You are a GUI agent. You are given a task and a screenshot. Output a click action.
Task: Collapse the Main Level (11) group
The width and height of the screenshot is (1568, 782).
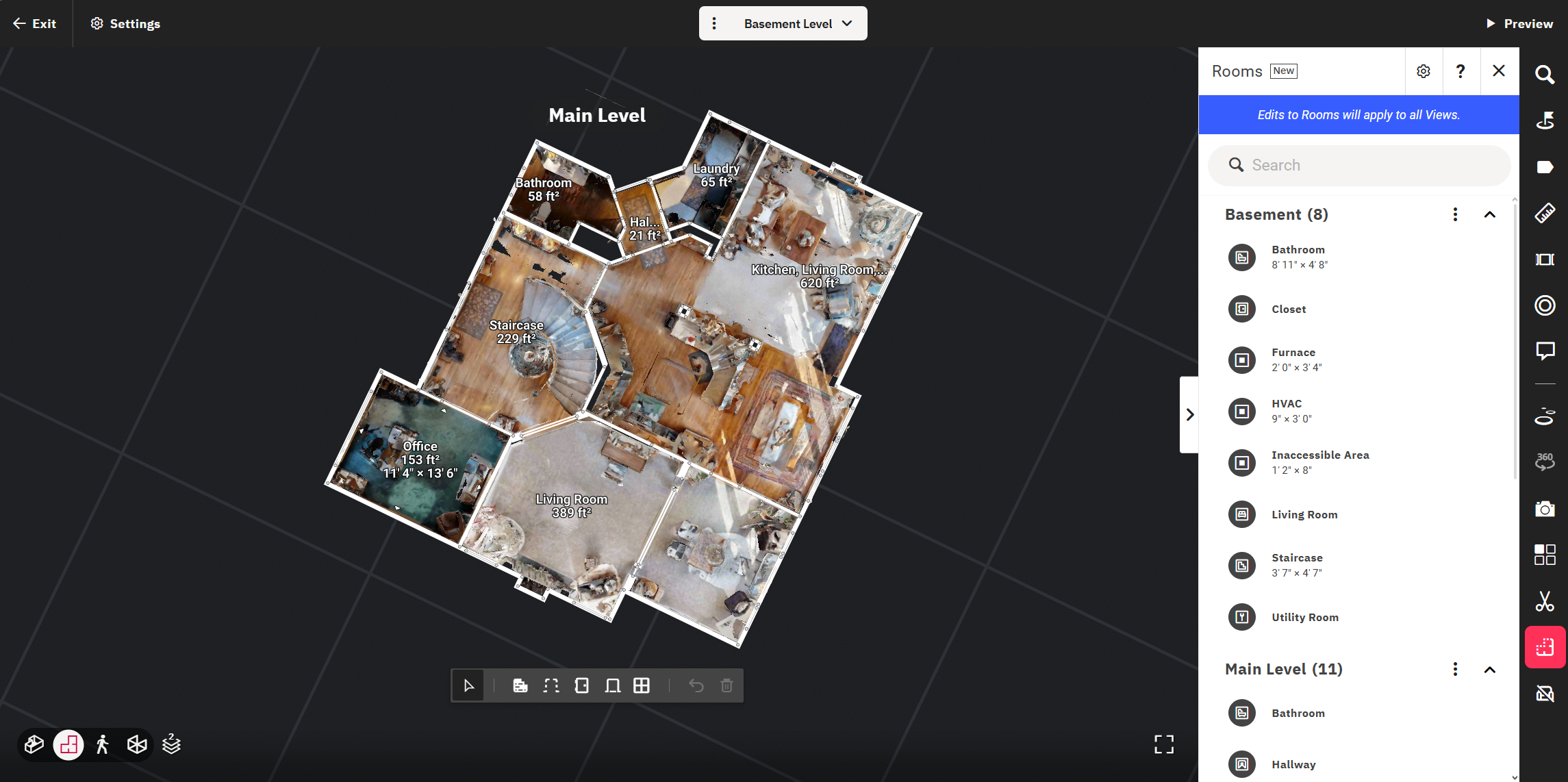(1489, 669)
